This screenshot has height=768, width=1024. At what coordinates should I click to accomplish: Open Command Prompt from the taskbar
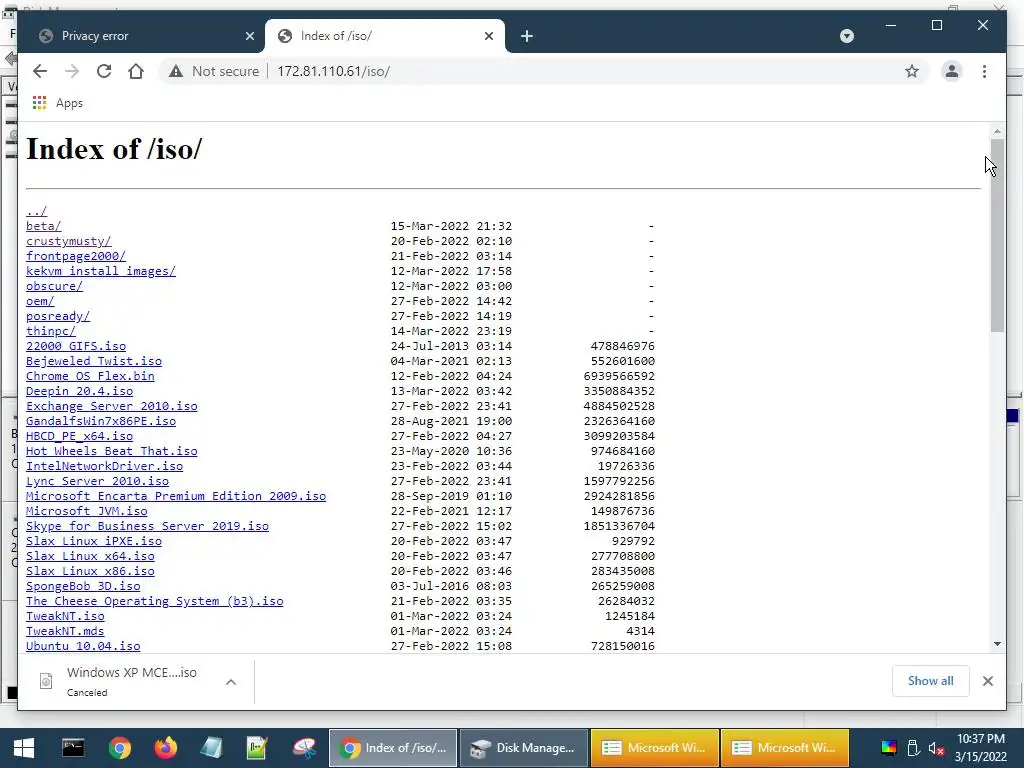pos(73,748)
